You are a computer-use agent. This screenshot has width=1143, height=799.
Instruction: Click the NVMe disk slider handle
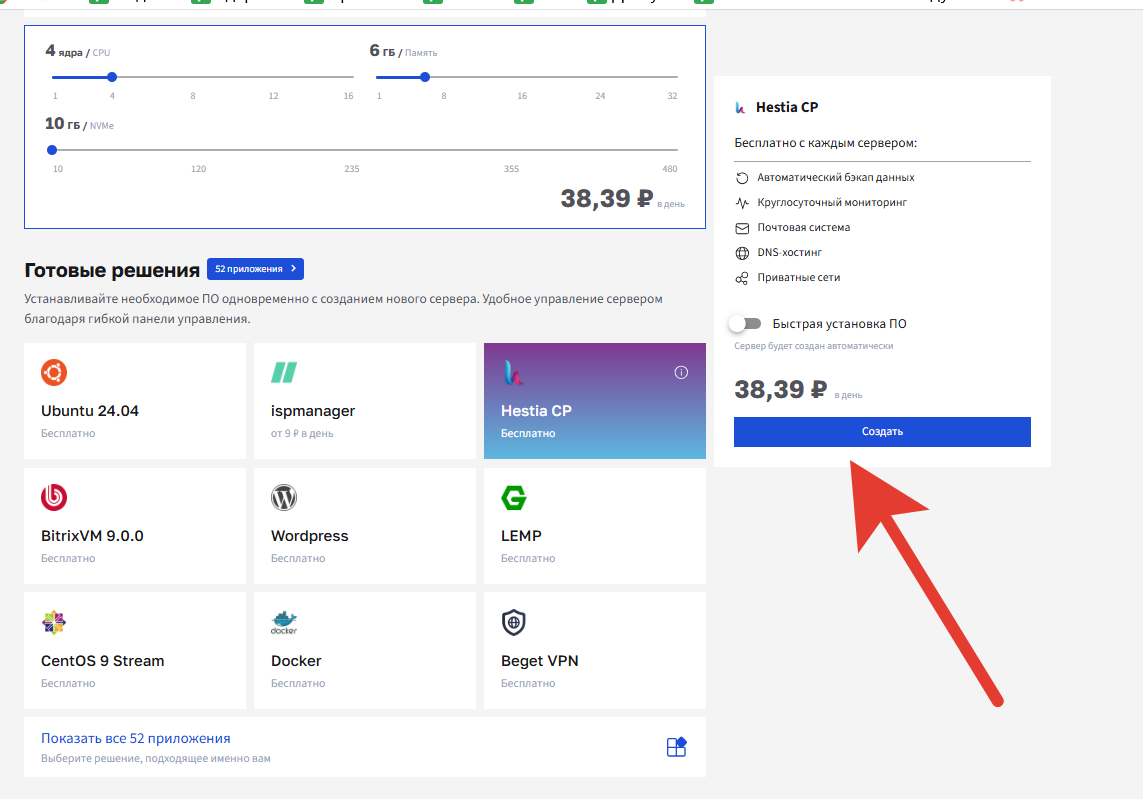[x=52, y=150]
